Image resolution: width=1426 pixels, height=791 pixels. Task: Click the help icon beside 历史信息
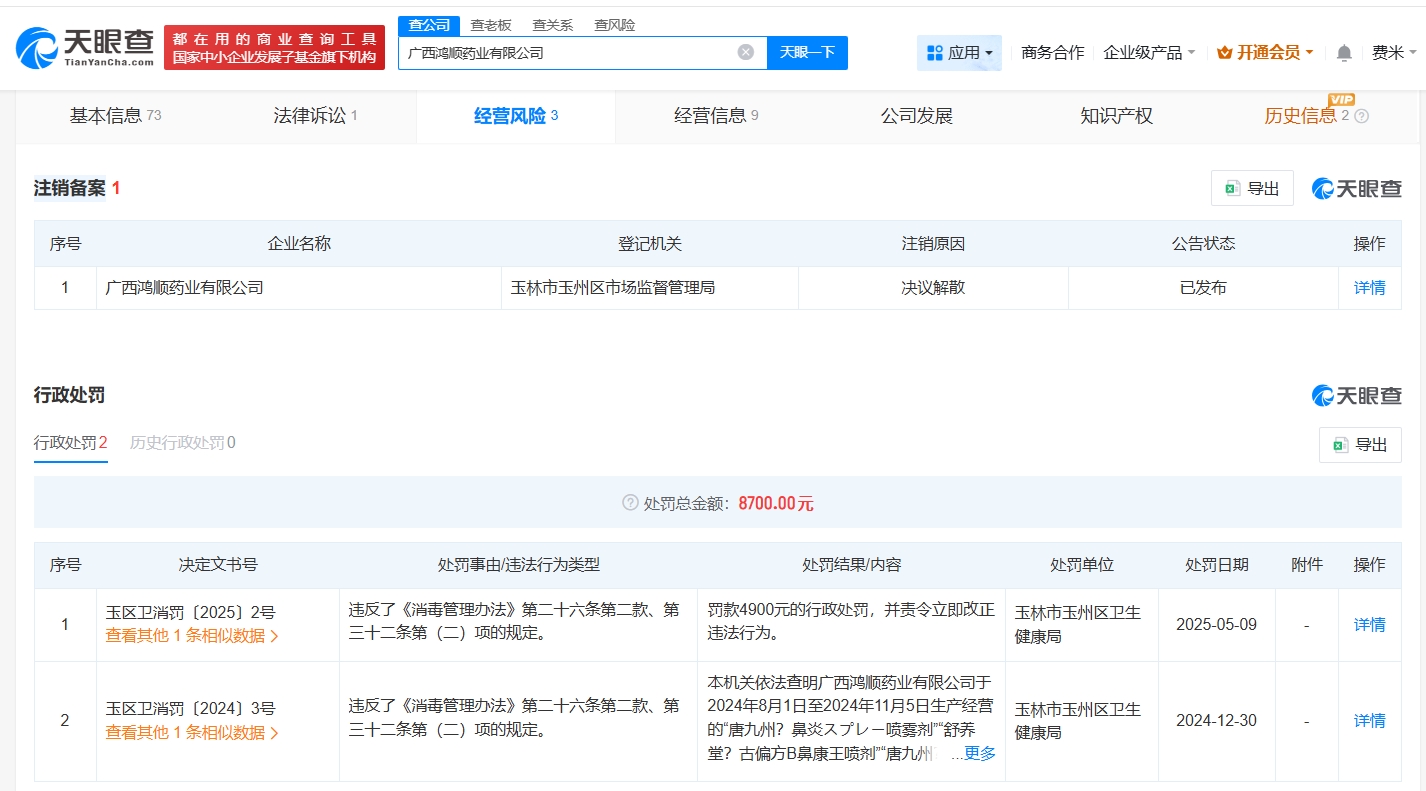click(1361, 116)
